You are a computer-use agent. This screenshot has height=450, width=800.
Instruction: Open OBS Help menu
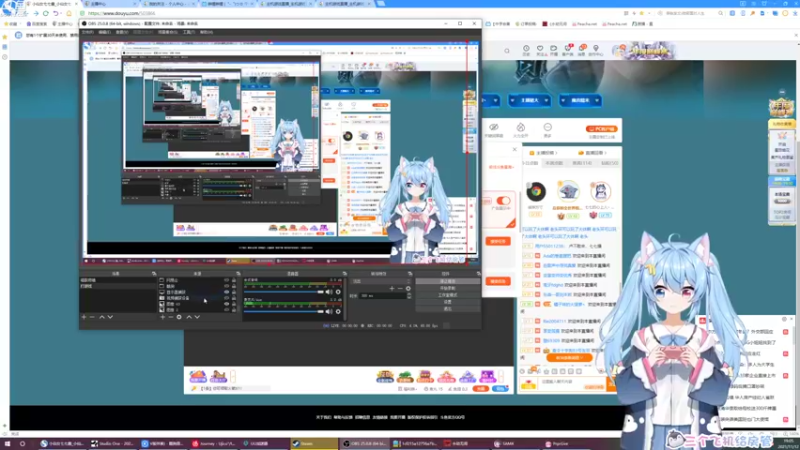206,32
